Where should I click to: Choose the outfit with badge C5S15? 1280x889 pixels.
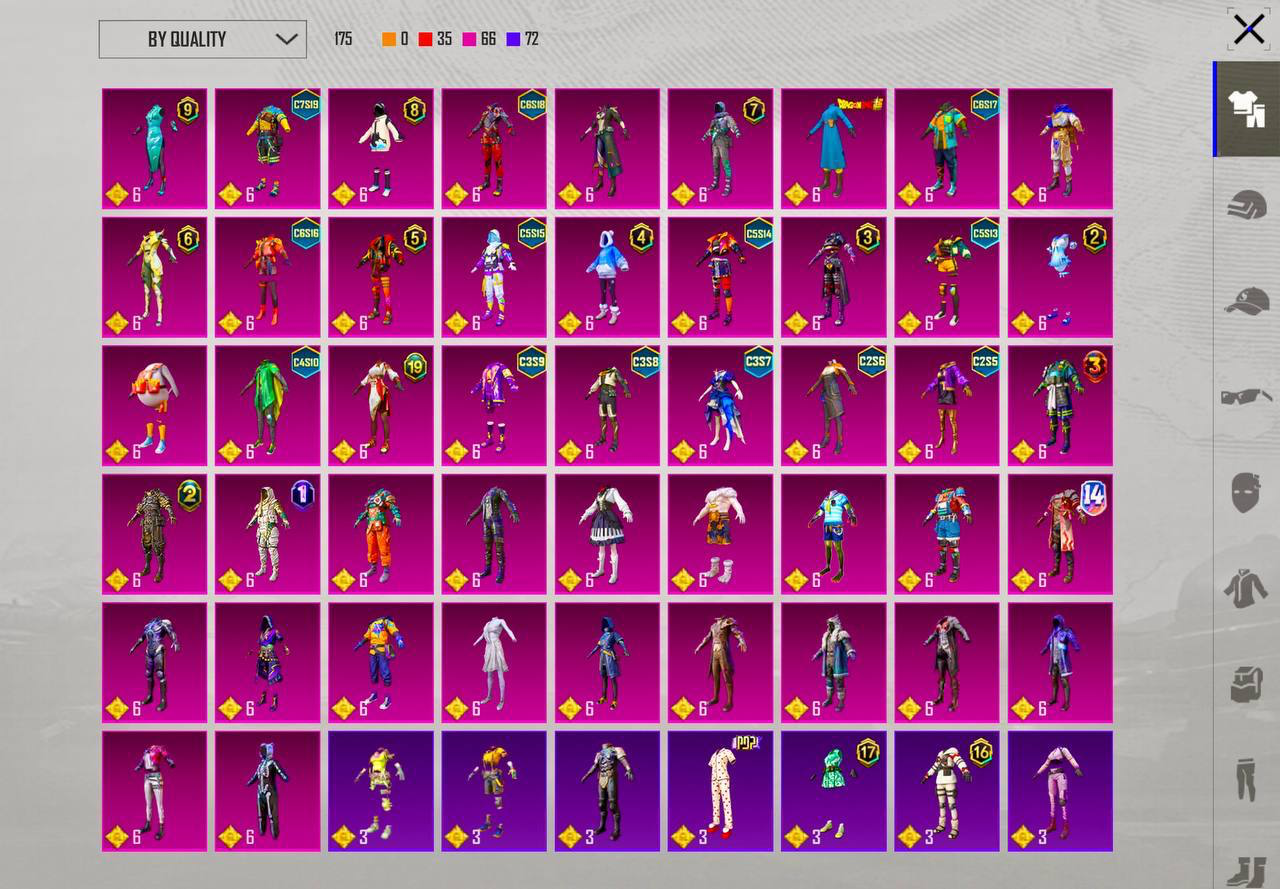[x=494, y=277]
